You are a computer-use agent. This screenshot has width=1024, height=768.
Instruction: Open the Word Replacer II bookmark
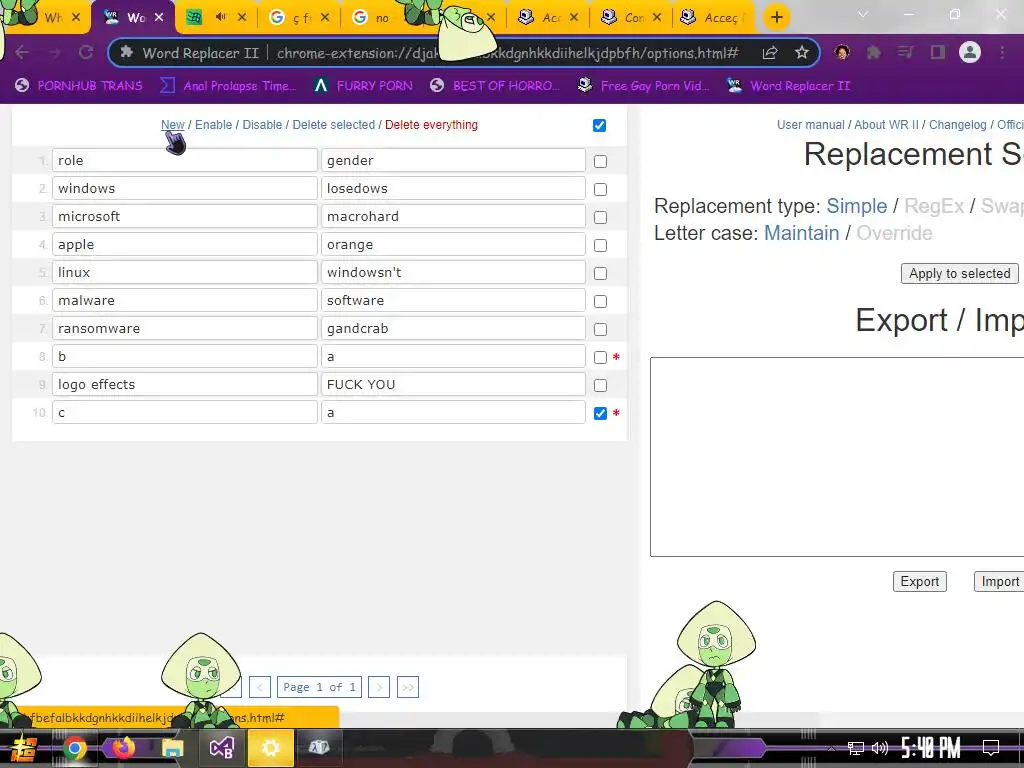pos(788,86)
